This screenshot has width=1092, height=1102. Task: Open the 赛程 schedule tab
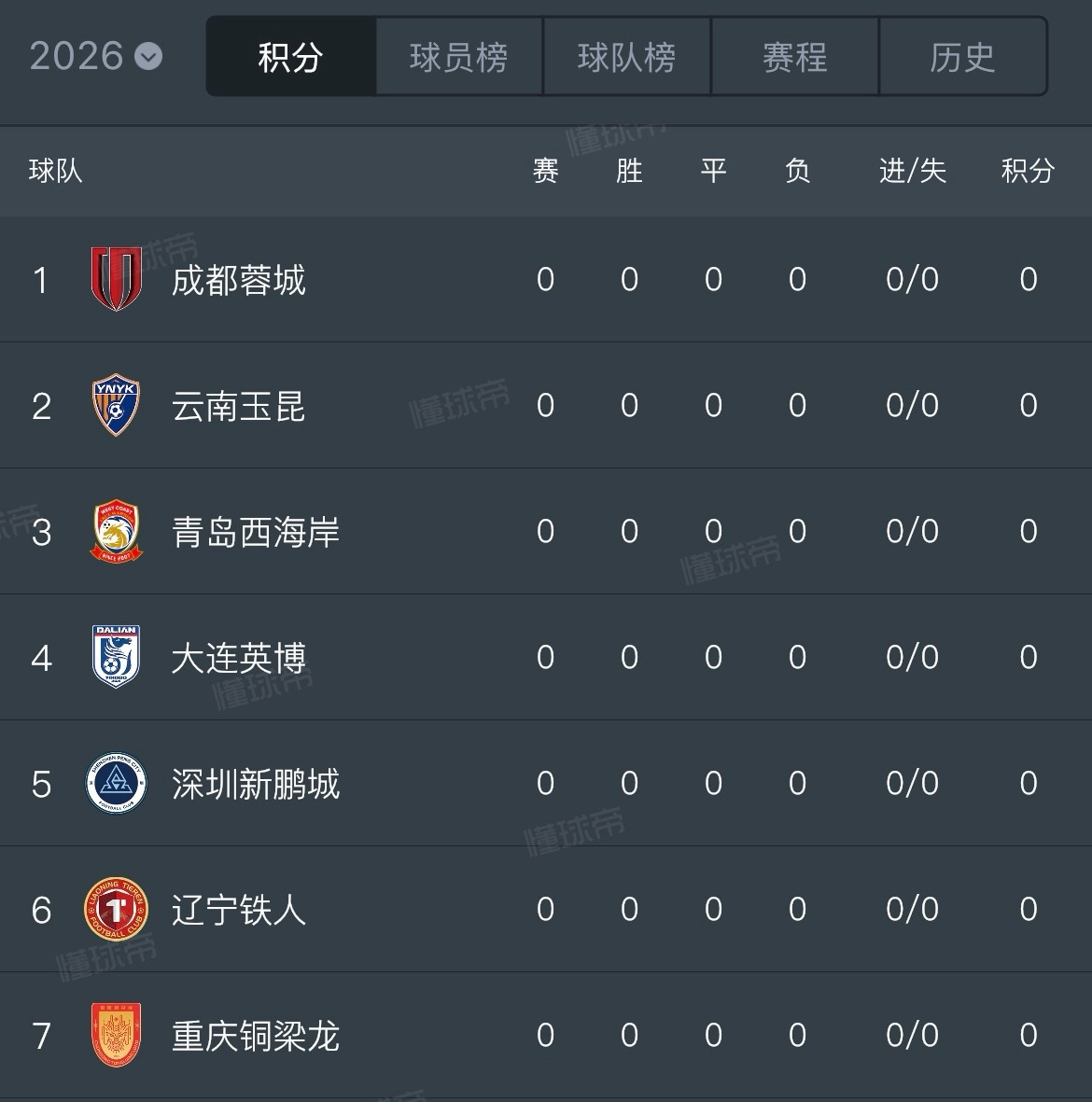(794, 57)
